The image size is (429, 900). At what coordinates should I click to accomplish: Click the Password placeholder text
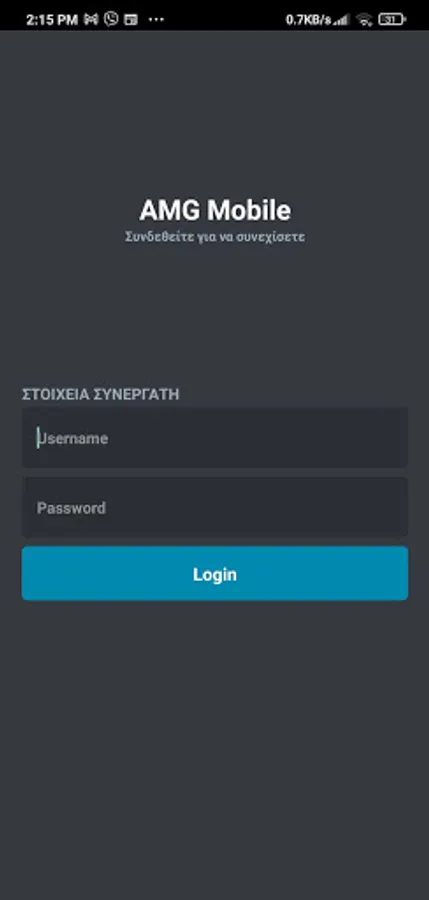(71, 508)
